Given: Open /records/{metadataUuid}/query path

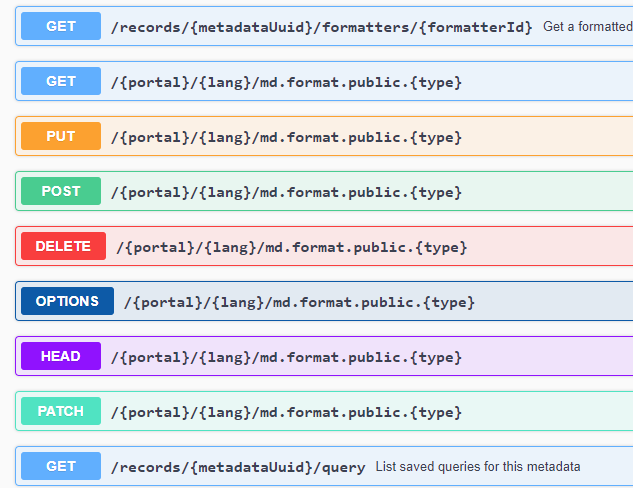Looking at the screenshot, I should (238, 467).
